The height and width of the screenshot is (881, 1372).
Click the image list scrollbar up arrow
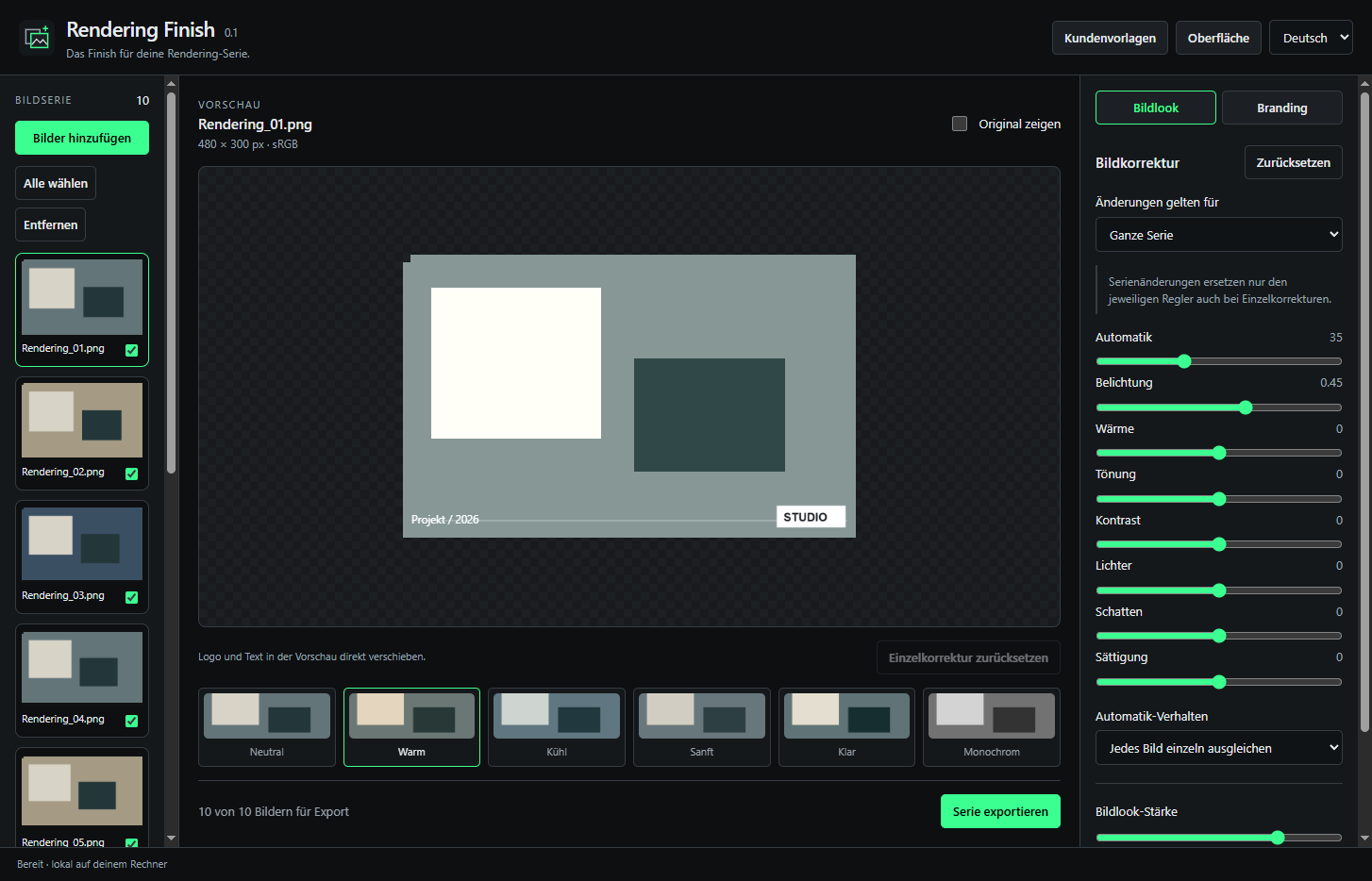[171, 83]
